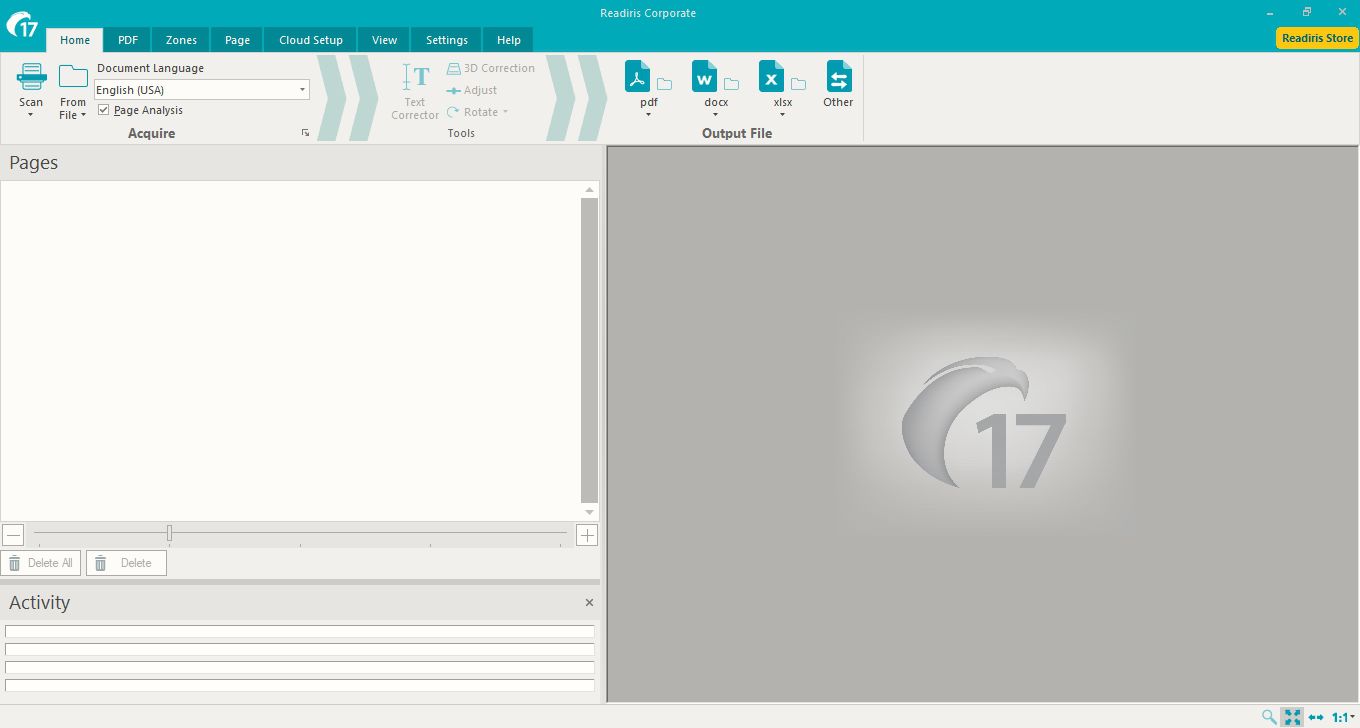Click the third Activity progress bar
1360x728 pixels.
pyautogui.click(x=300, y=667)
